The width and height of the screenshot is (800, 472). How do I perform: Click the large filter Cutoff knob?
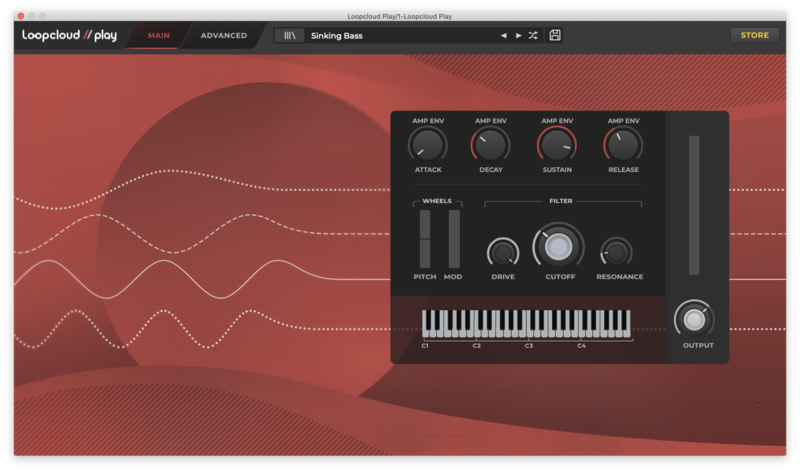pyautogui.click(x=559, y=247)
